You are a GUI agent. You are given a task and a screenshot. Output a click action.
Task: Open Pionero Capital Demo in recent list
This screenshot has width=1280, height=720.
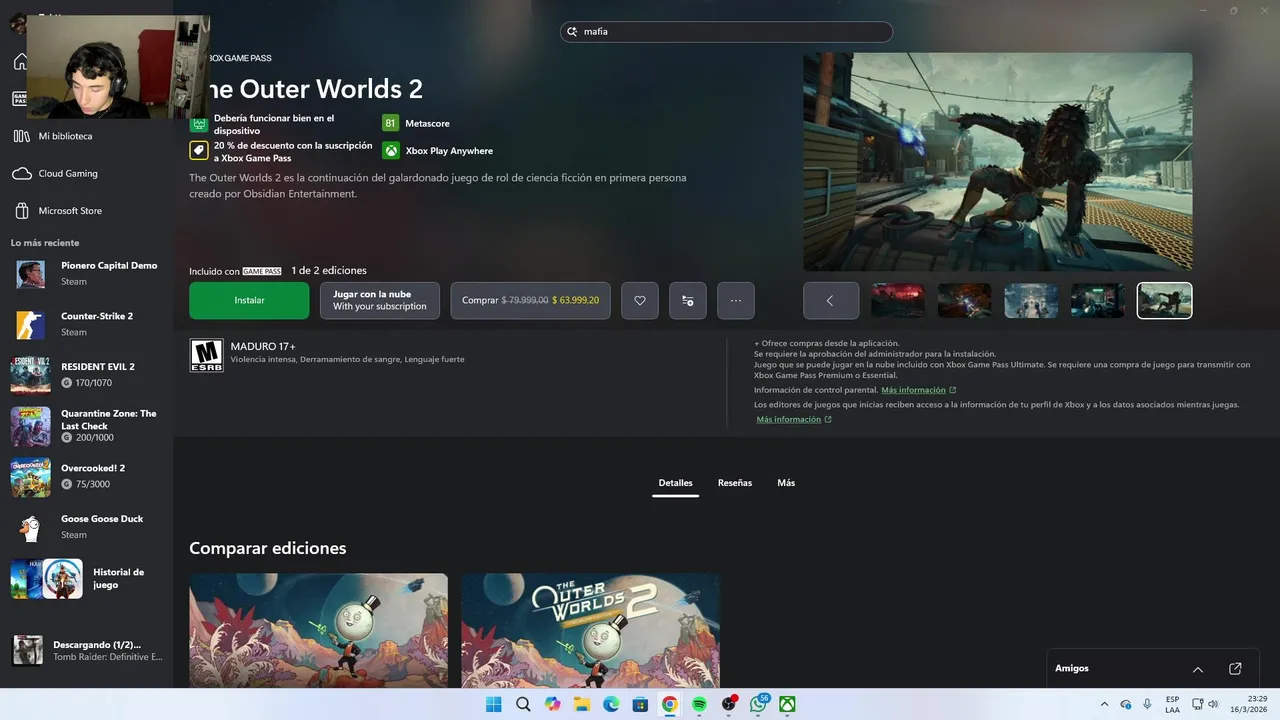click(86, 274)
